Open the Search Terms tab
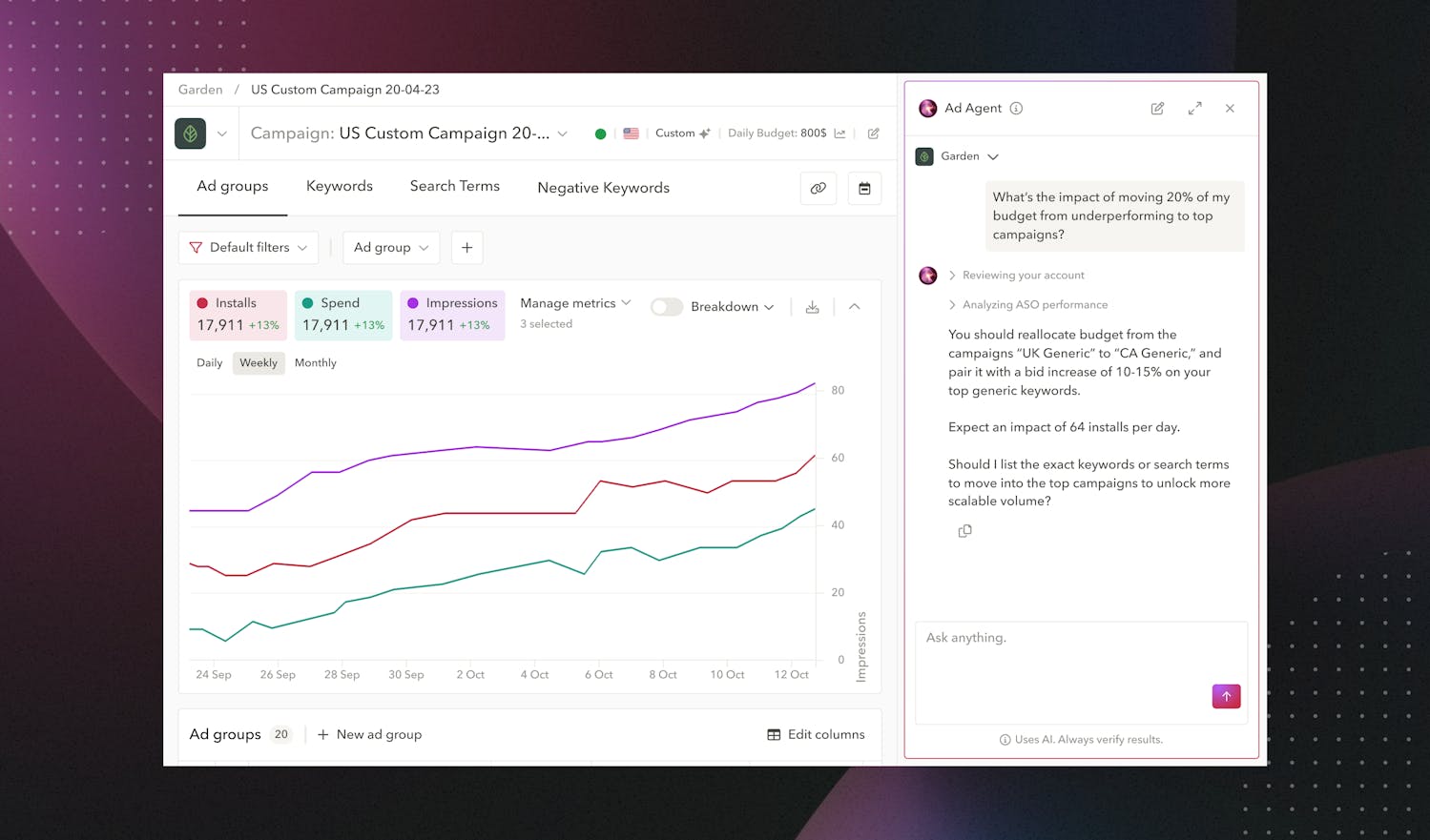The width and height of the screenshot is (1430, 840). (454, 186)
